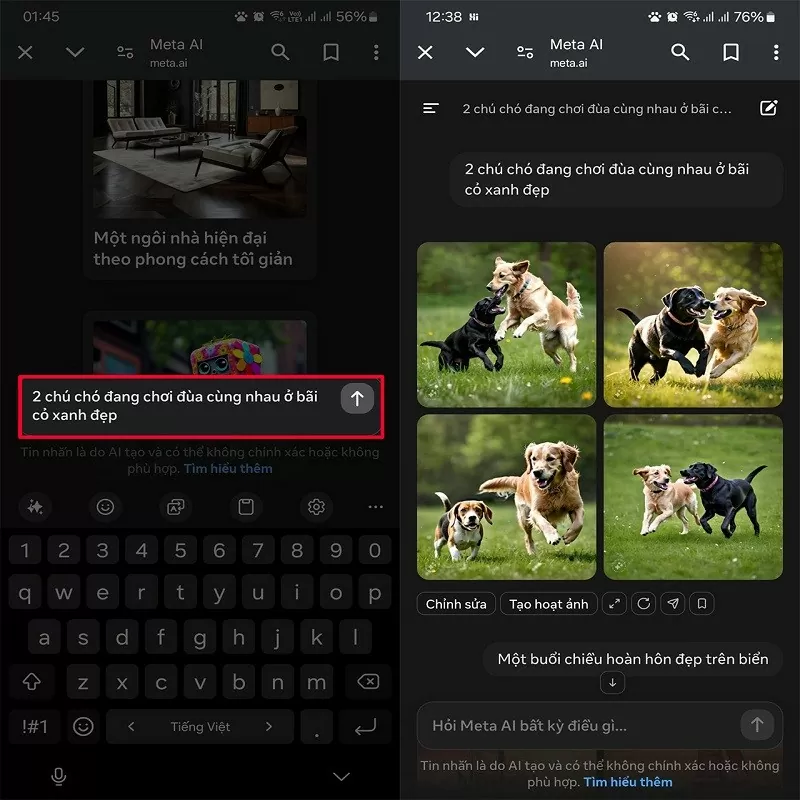
Task: Collapse the page with the chevron-down arrow
Action: pyautogui.click(x=475, y=52)
